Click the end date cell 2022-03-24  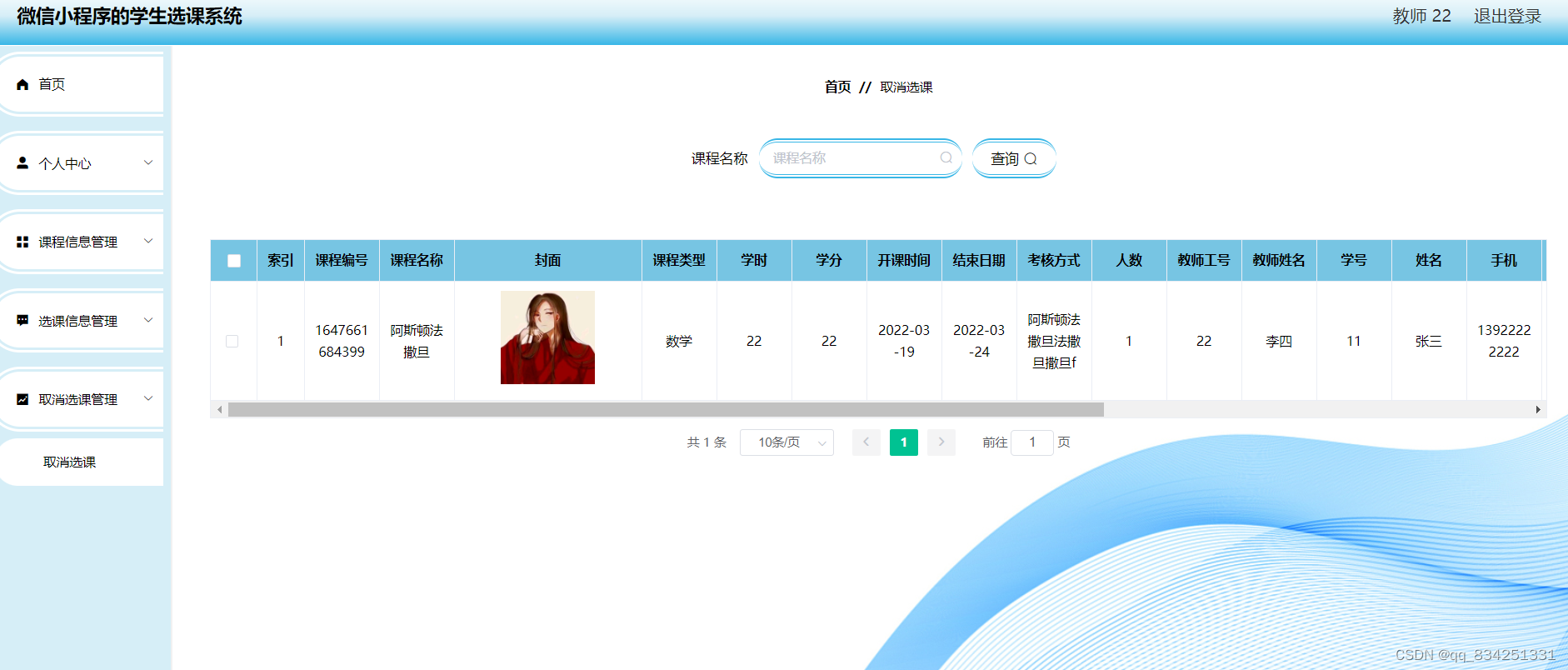979,341
